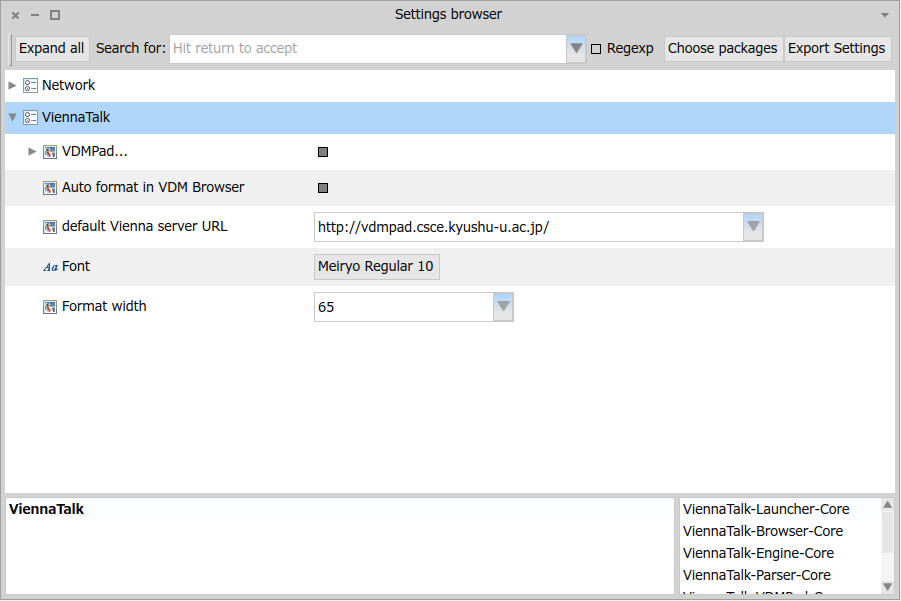Click the VDMPad setting icon

[50, 152]
